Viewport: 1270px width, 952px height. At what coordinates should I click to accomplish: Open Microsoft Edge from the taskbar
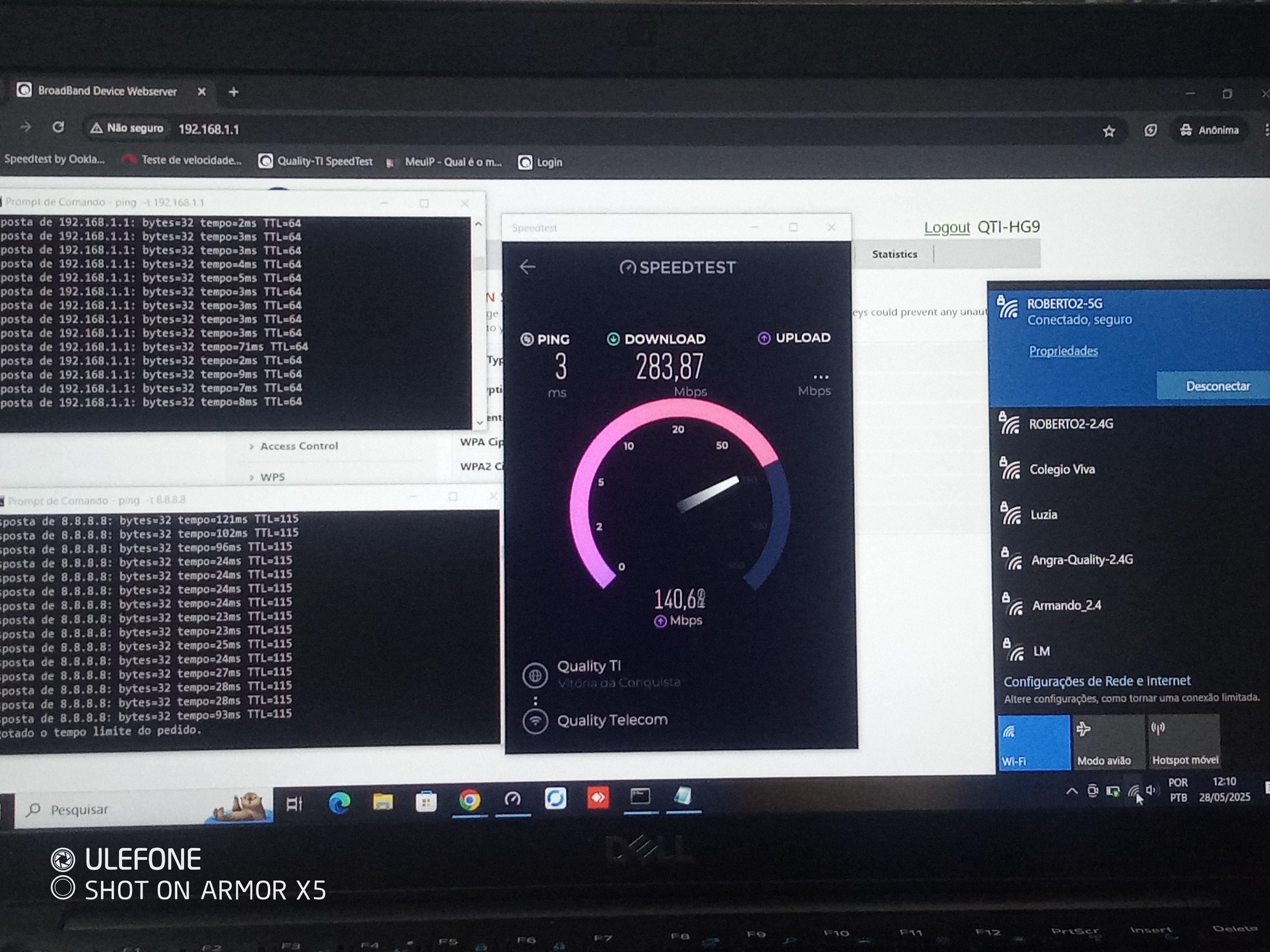coord(339,802)
